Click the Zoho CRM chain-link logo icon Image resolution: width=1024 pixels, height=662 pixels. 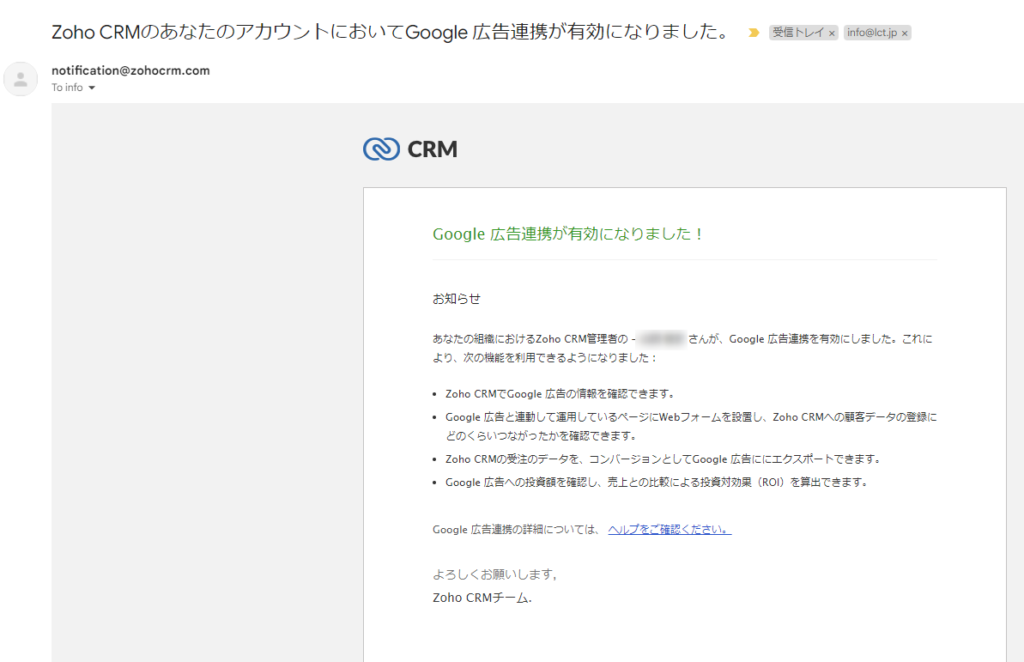click(x=381, y=149)
